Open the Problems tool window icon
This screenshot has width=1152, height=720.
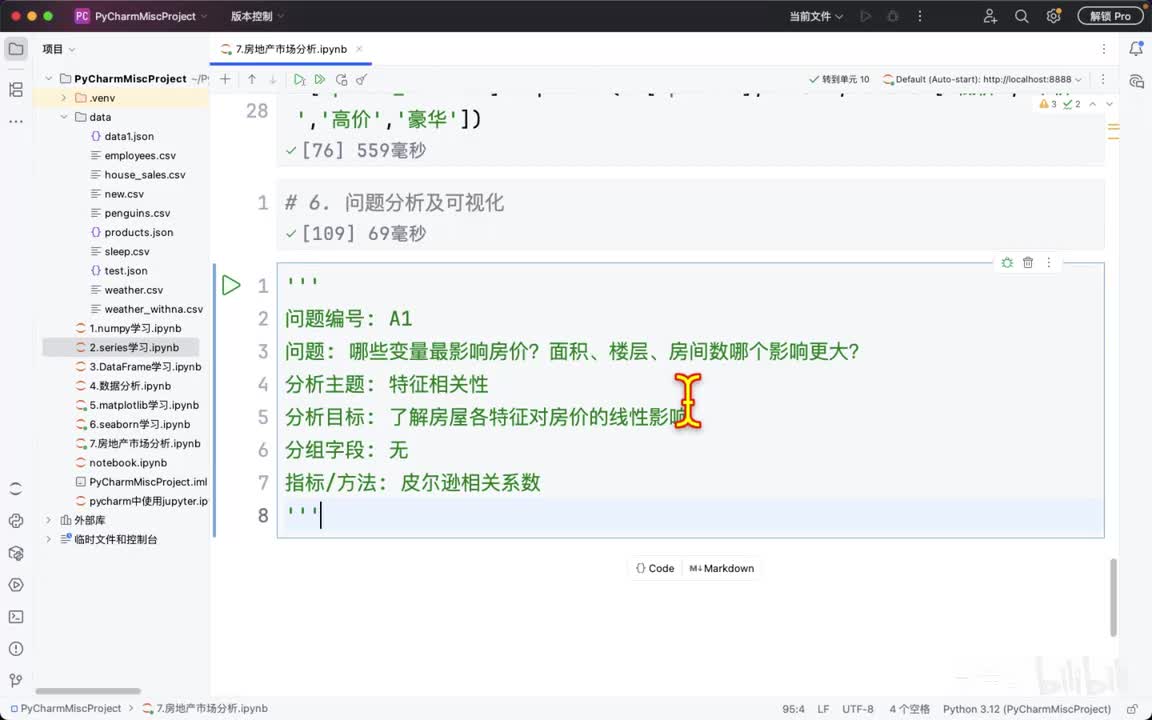16,649
